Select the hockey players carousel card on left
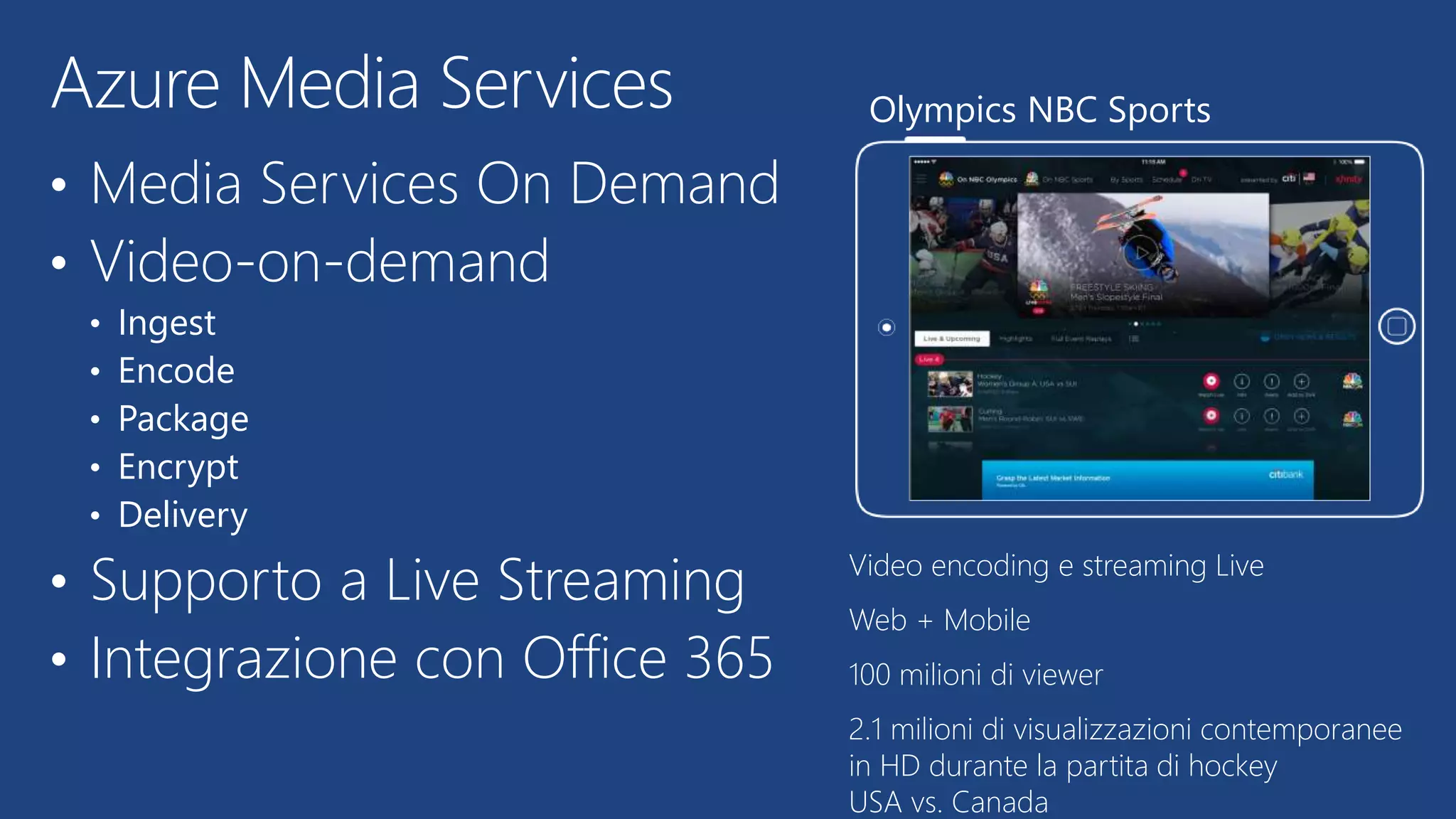1456x819 pixels. click(963, 249)
